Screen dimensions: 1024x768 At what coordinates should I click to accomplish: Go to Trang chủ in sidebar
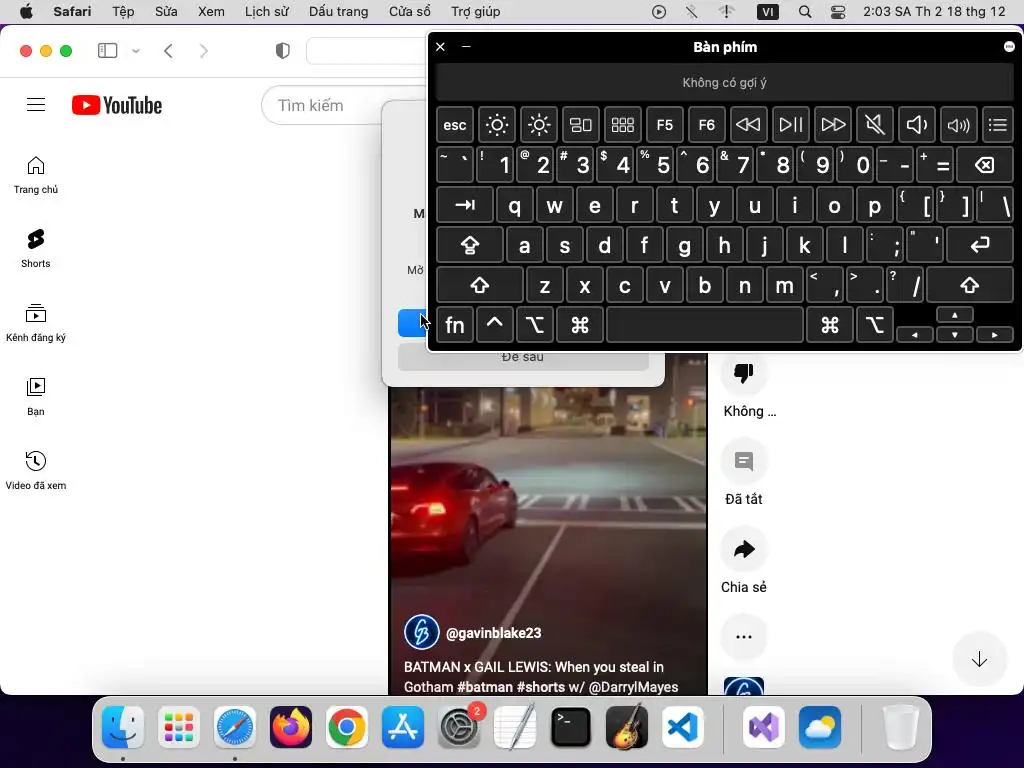tap(36, 175)
